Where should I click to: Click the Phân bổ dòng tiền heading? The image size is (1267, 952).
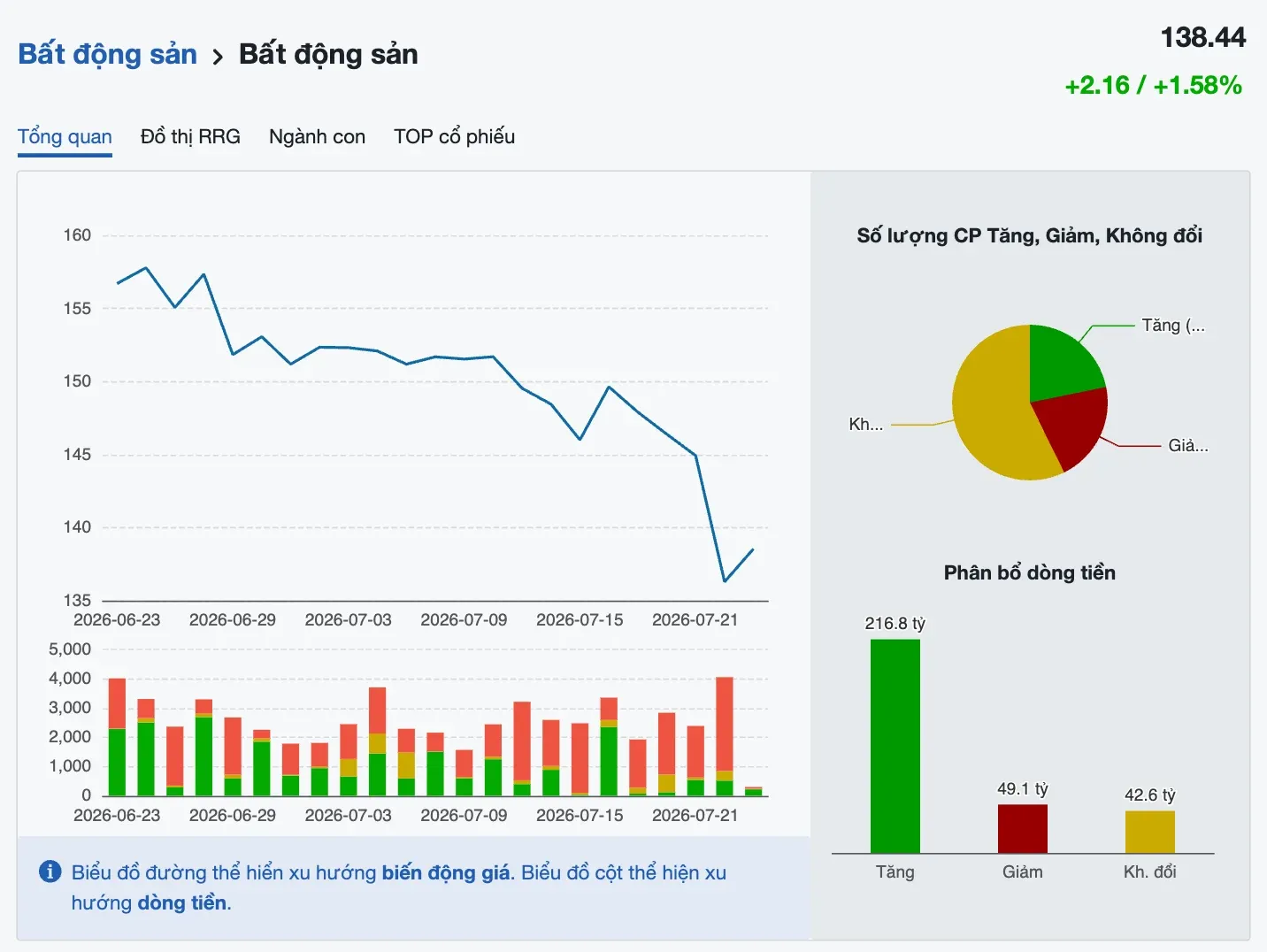point(1030,572)
